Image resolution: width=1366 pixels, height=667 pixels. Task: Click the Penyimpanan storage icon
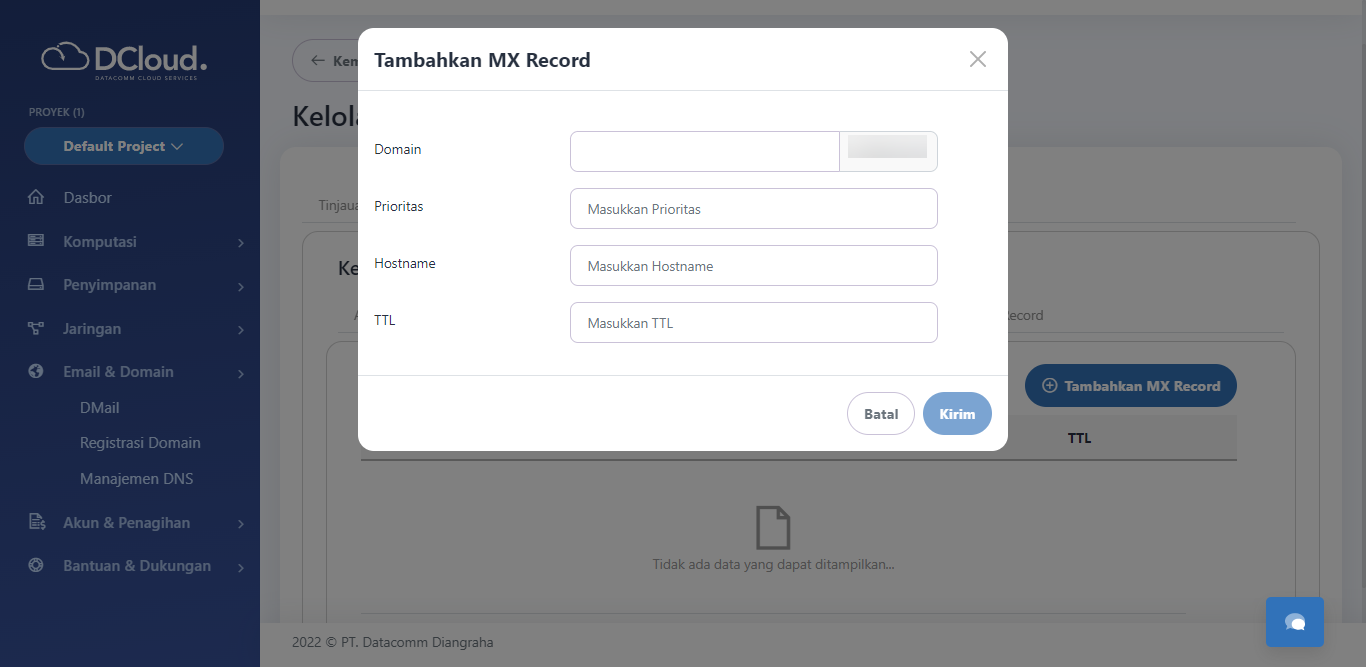click(x=36, y=284)
